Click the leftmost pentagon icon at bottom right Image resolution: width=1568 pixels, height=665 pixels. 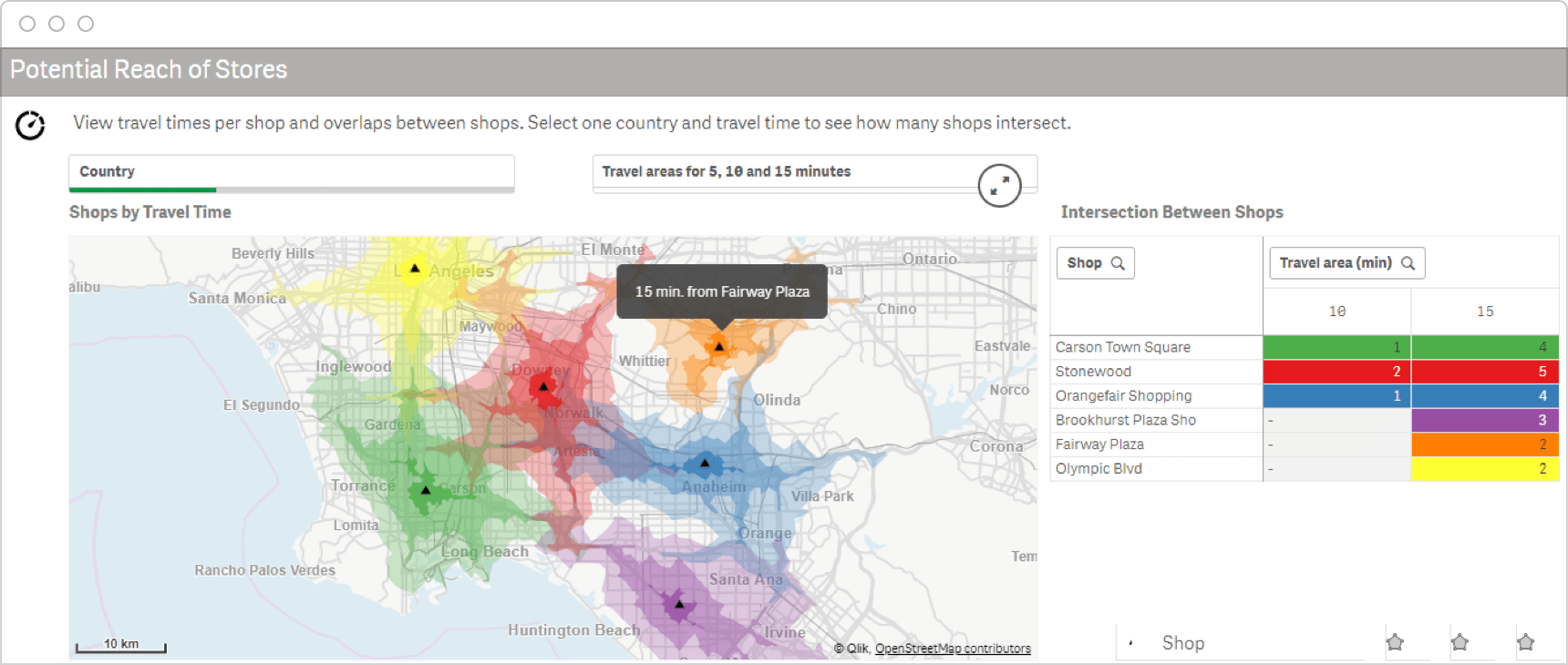pyautogui.click(x=1395, y=642)
